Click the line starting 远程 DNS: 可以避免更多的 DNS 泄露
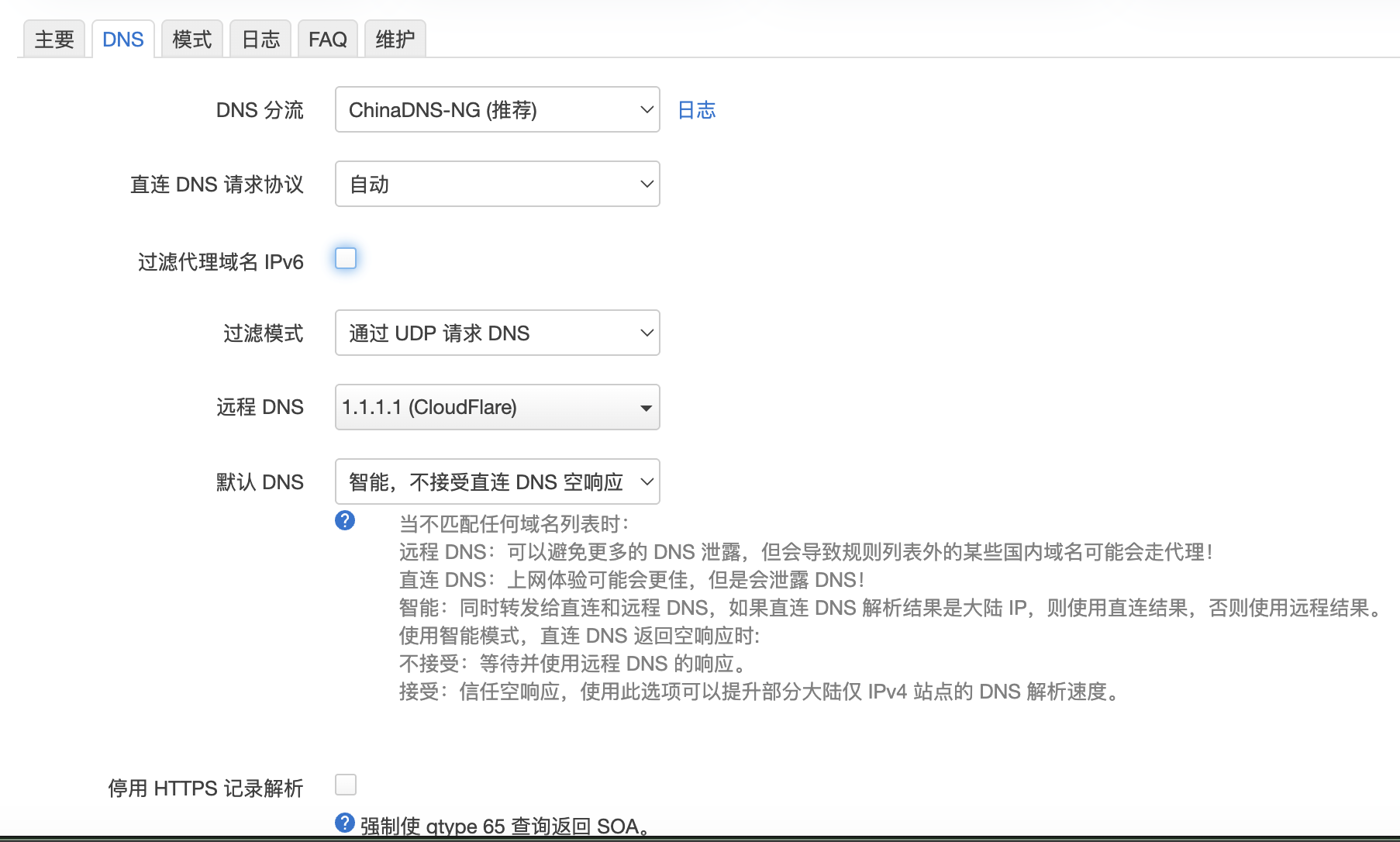1400x842 pixels. point(806,552)
